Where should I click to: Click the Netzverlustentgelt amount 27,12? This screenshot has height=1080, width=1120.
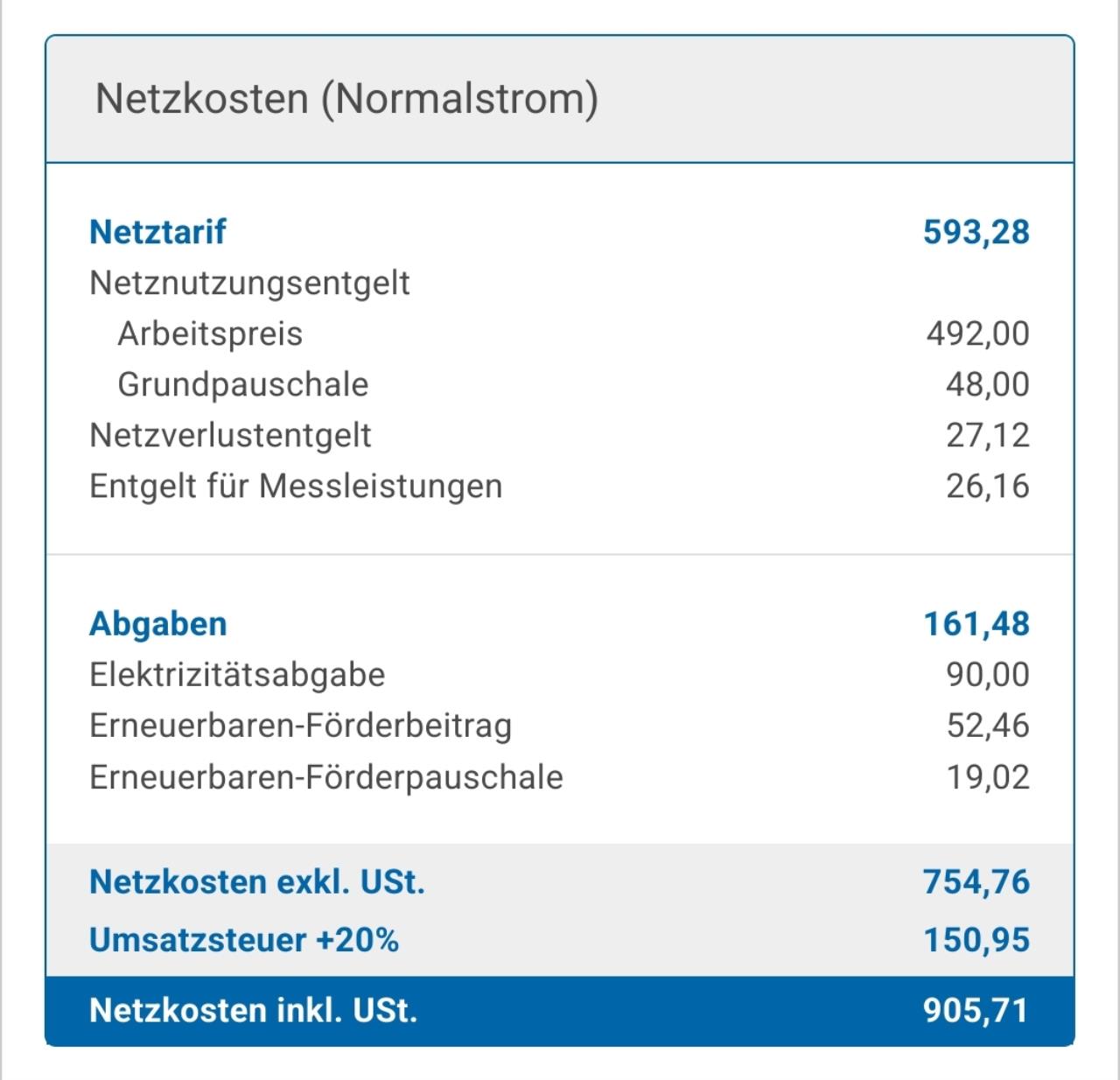987,435
